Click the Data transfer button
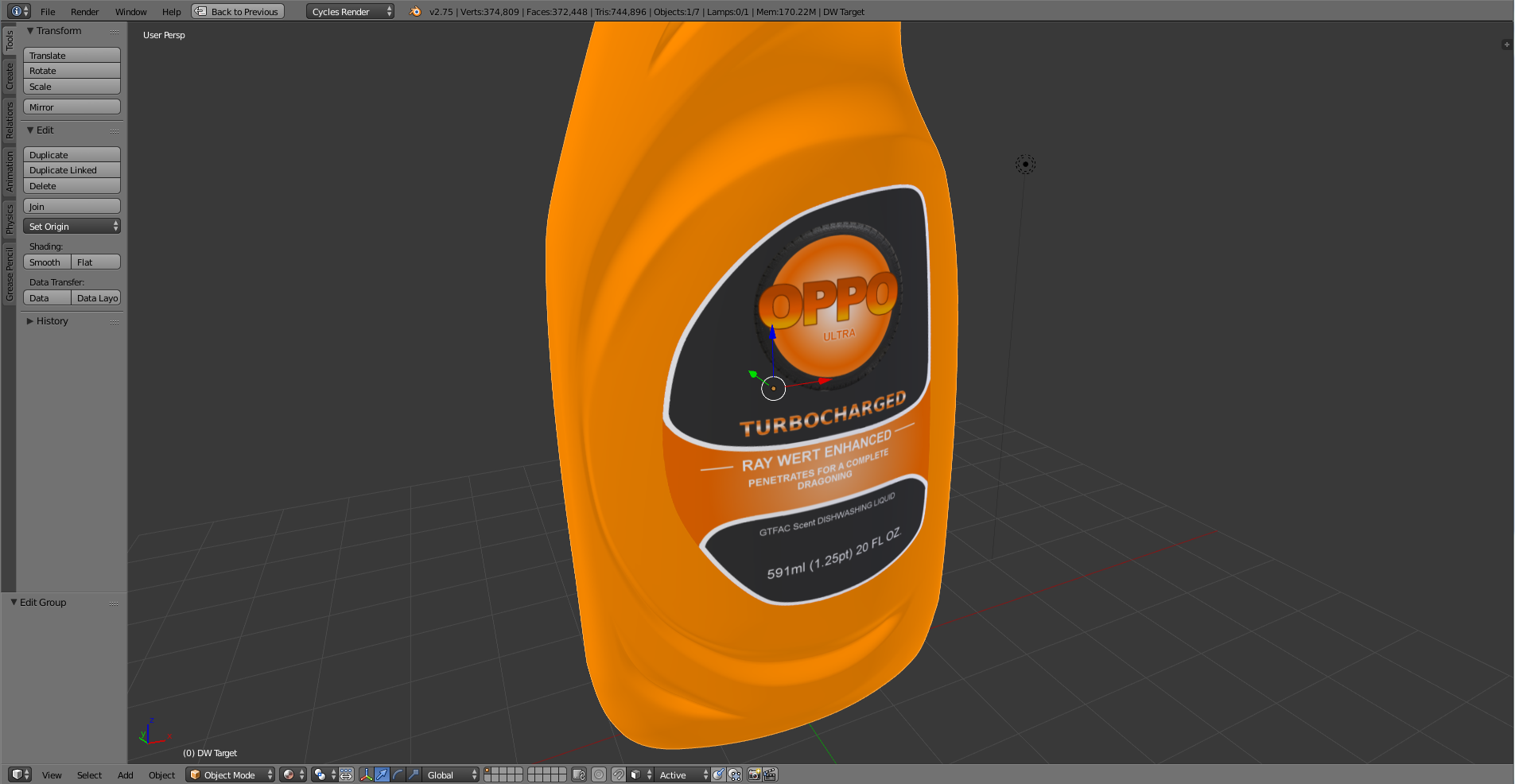The height and width of the screenshot is (784, 1515). pyautogui.click(x=47, y=298)
